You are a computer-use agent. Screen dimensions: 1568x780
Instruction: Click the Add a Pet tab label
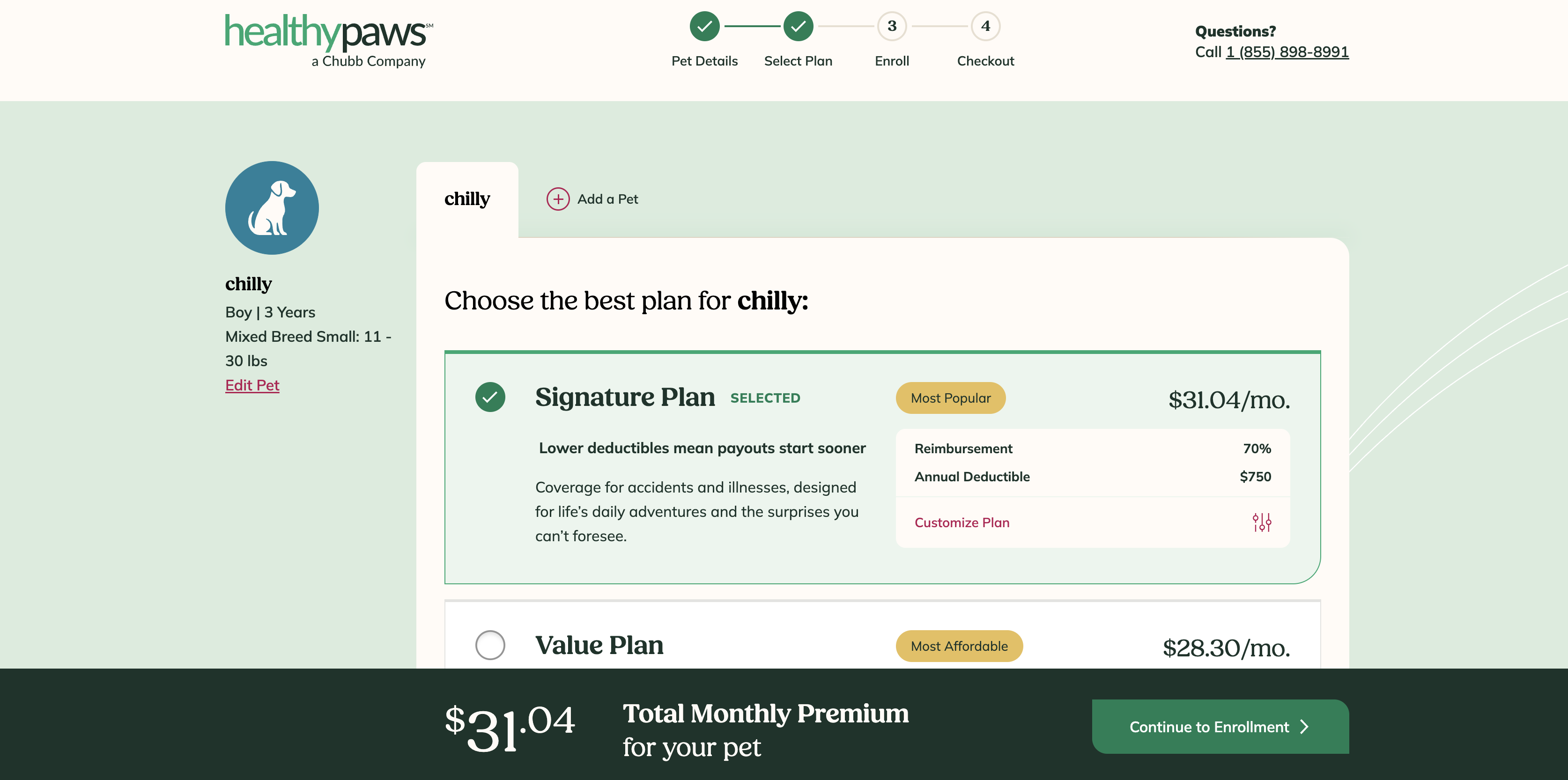coord(607,199)
